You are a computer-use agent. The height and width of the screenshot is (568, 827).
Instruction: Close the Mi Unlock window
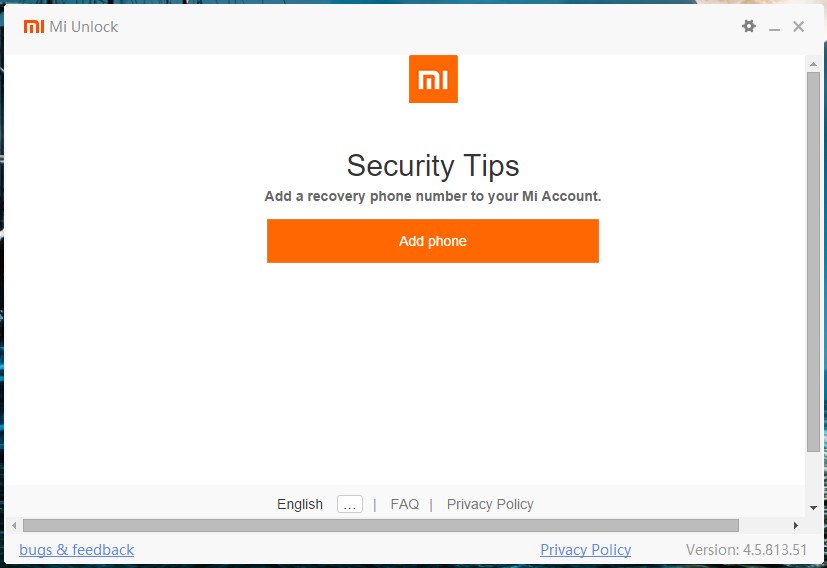click(798, 27)
